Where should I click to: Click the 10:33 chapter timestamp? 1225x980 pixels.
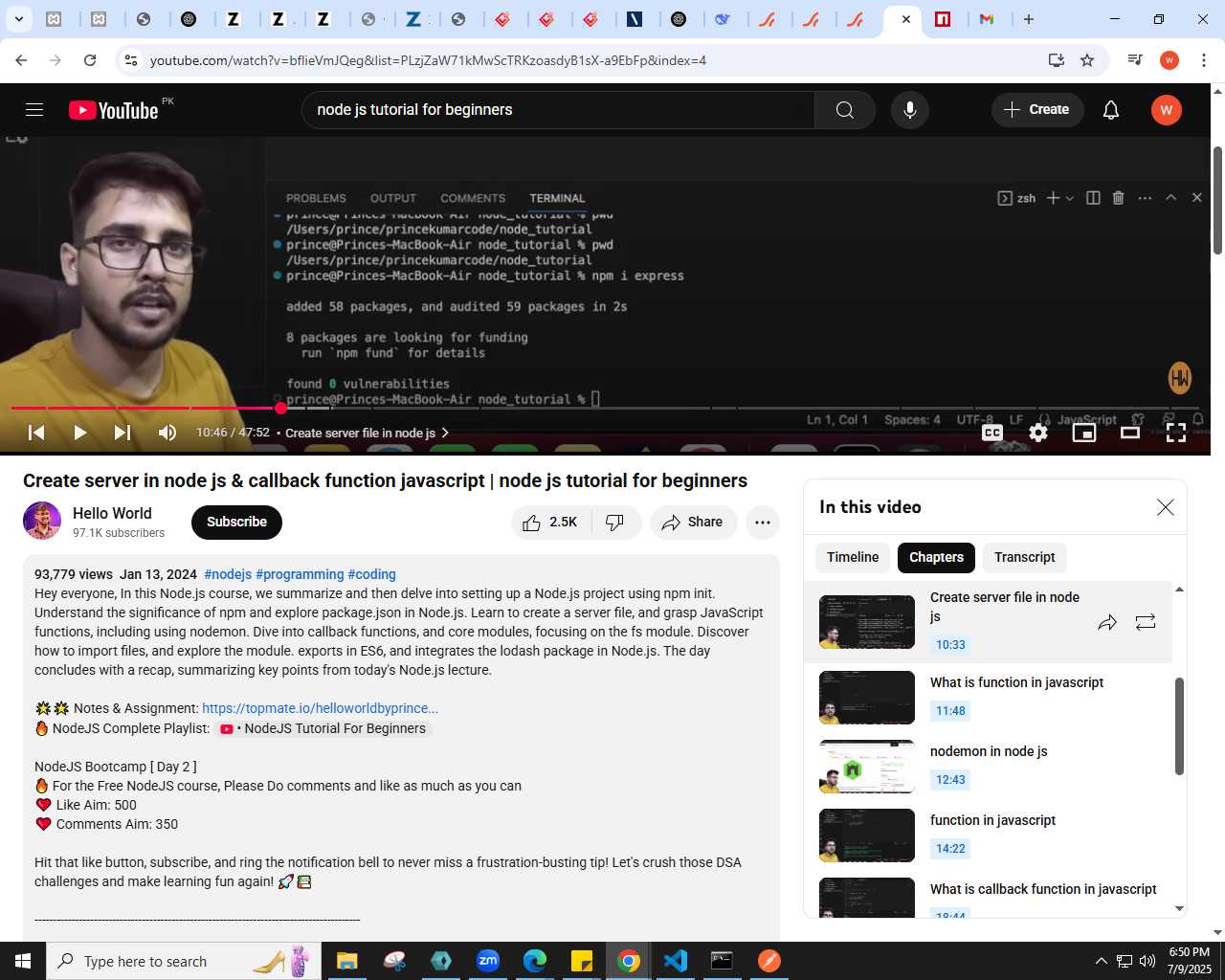click(x=950, y=645)
